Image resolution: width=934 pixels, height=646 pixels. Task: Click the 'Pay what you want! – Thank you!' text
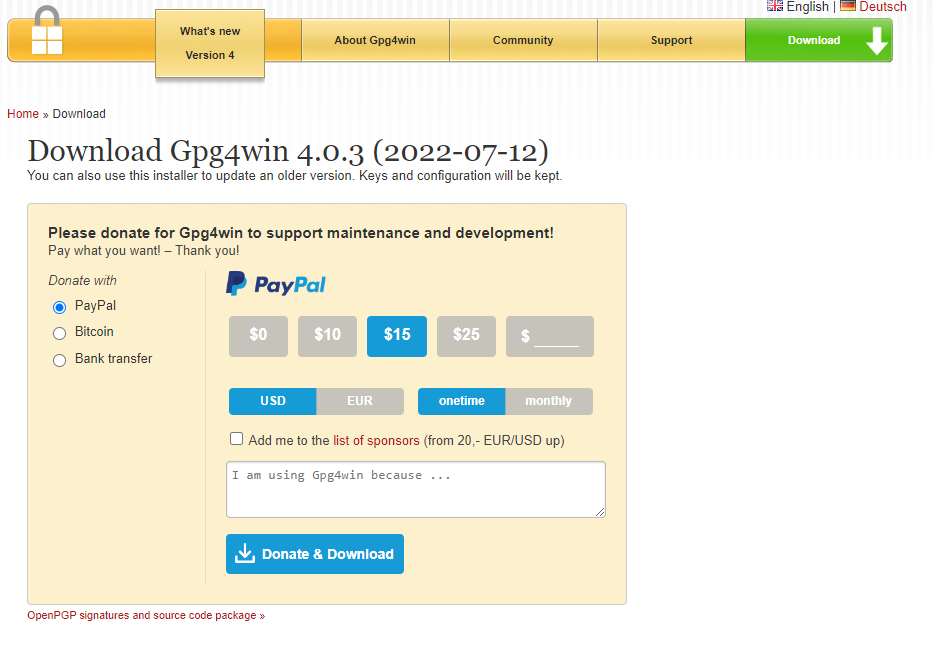coord(144,251)
